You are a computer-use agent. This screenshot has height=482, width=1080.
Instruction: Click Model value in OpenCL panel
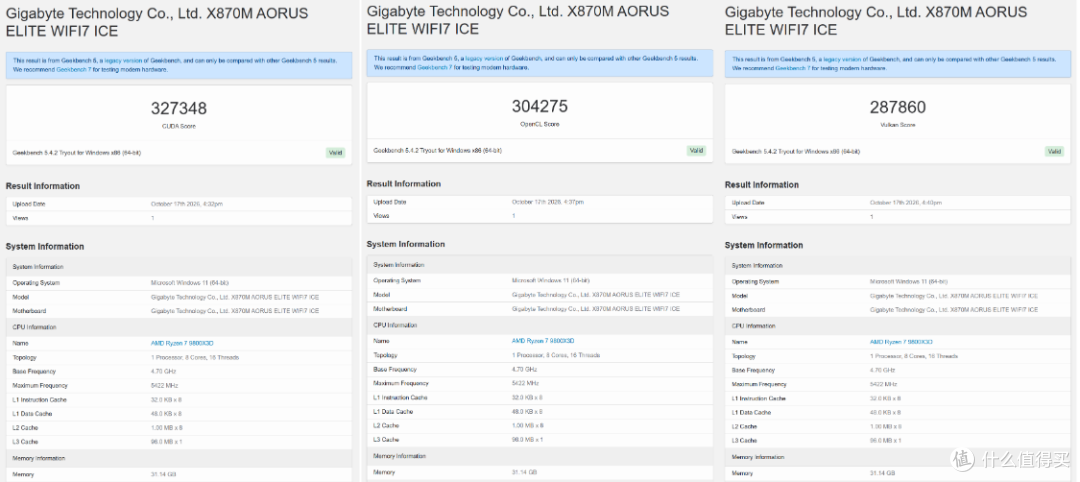[x=596, y=295]
